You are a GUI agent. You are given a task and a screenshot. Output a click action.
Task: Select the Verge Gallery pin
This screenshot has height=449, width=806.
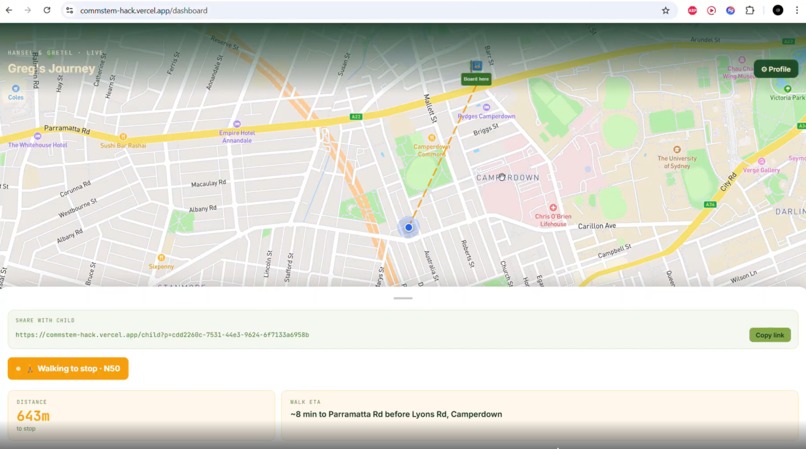pos(761,161)
